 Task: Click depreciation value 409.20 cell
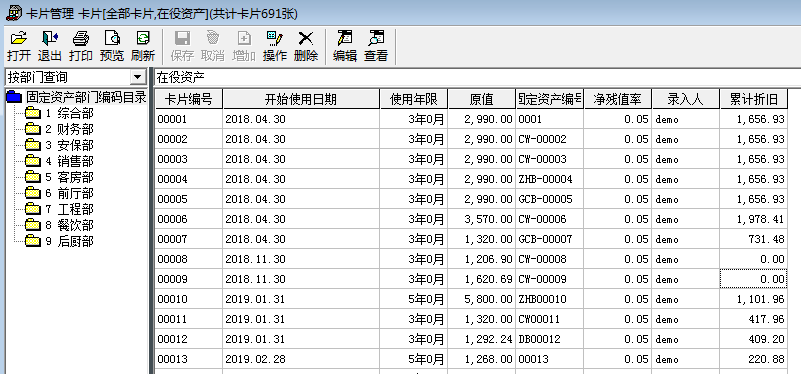coord(753,339)
